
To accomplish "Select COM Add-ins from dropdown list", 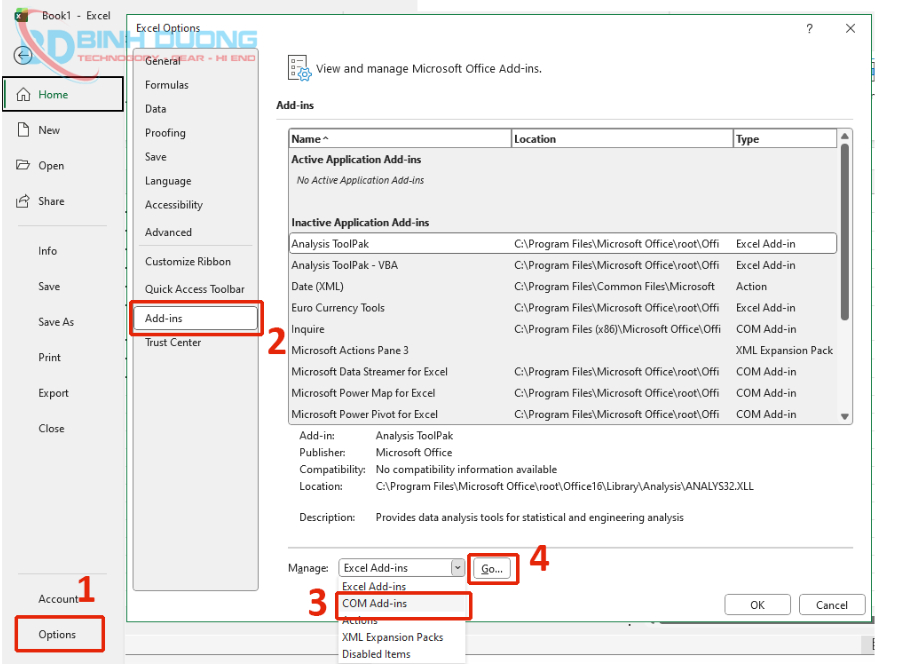I will [374, 604].
